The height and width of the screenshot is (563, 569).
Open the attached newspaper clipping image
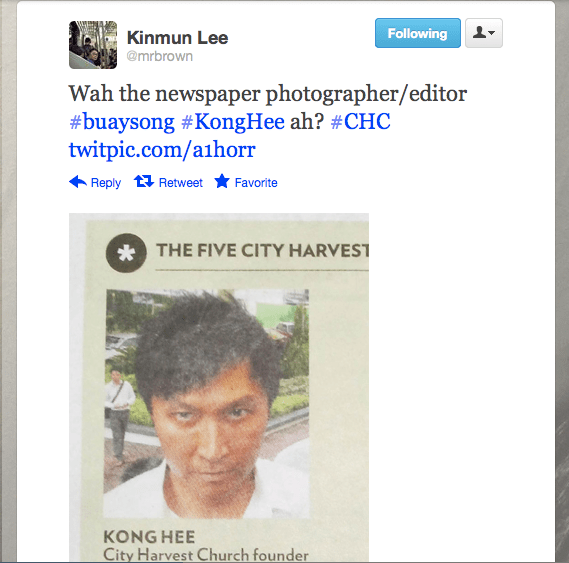click(219, 387)
